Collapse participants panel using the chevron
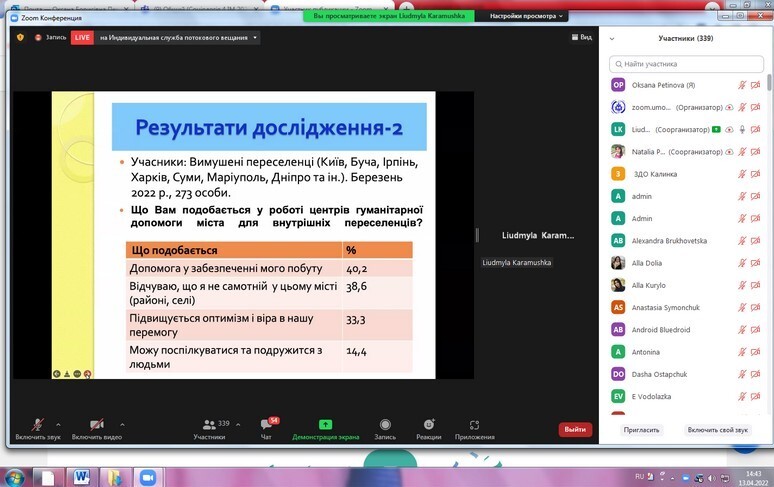Image resolution: width=774 pixels, height=487 pixels. pyautogui.click(x=612, y=38)
